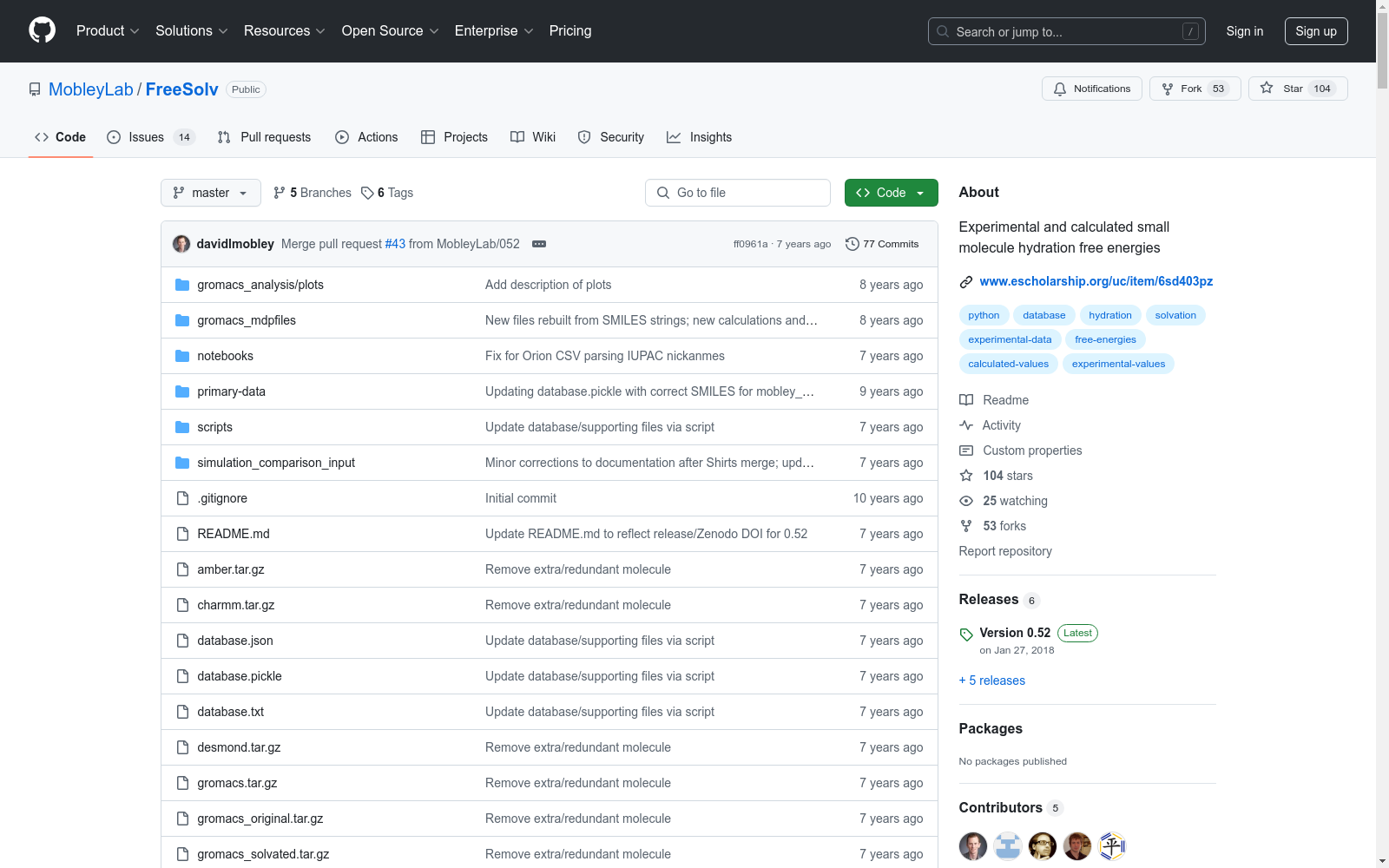Switch to the Issues tab
Viewport: 1389px width, 868px height.
click(x=150, y=137)
